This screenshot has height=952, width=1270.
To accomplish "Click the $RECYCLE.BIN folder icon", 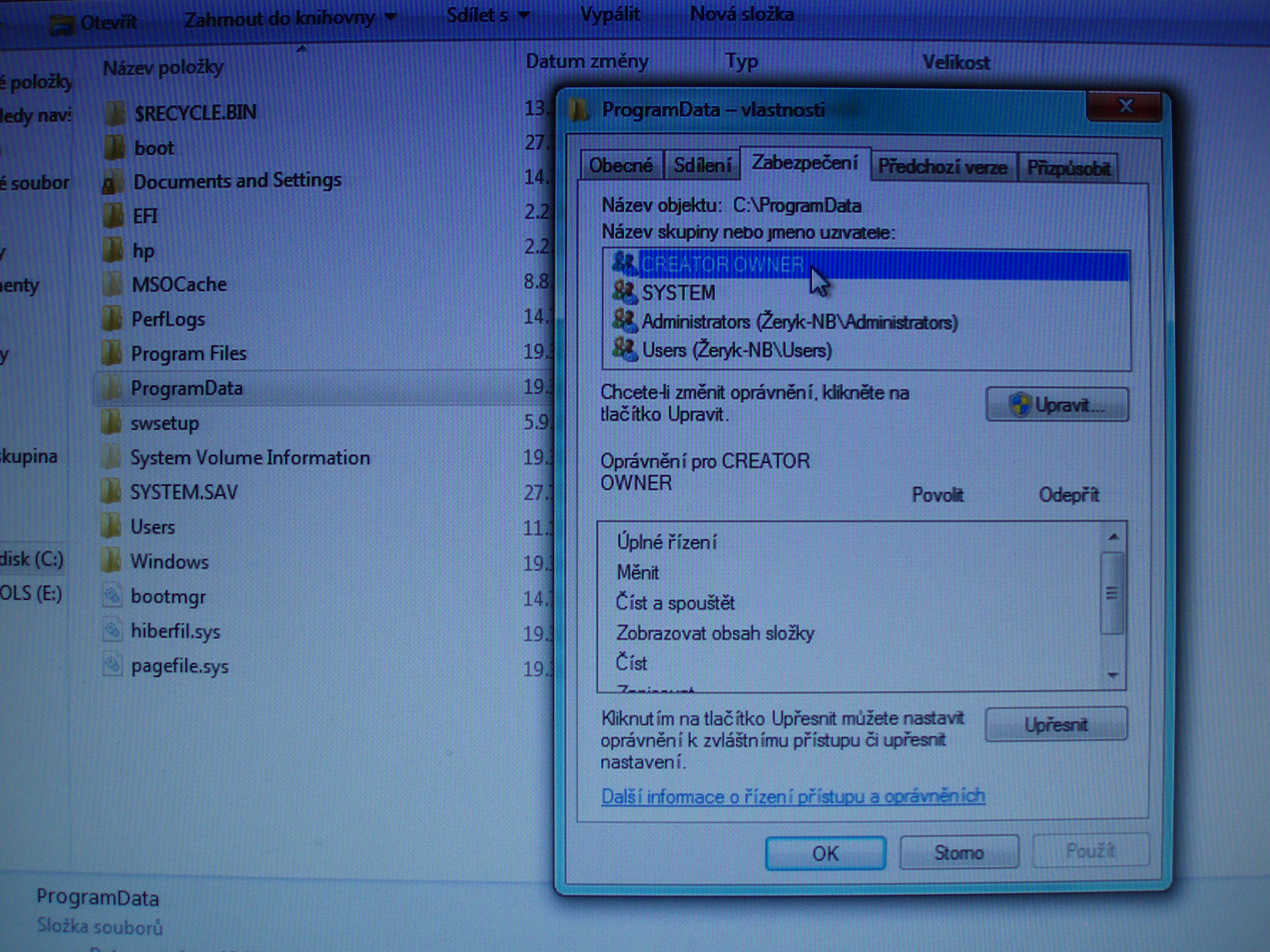I will click(115, 113).
